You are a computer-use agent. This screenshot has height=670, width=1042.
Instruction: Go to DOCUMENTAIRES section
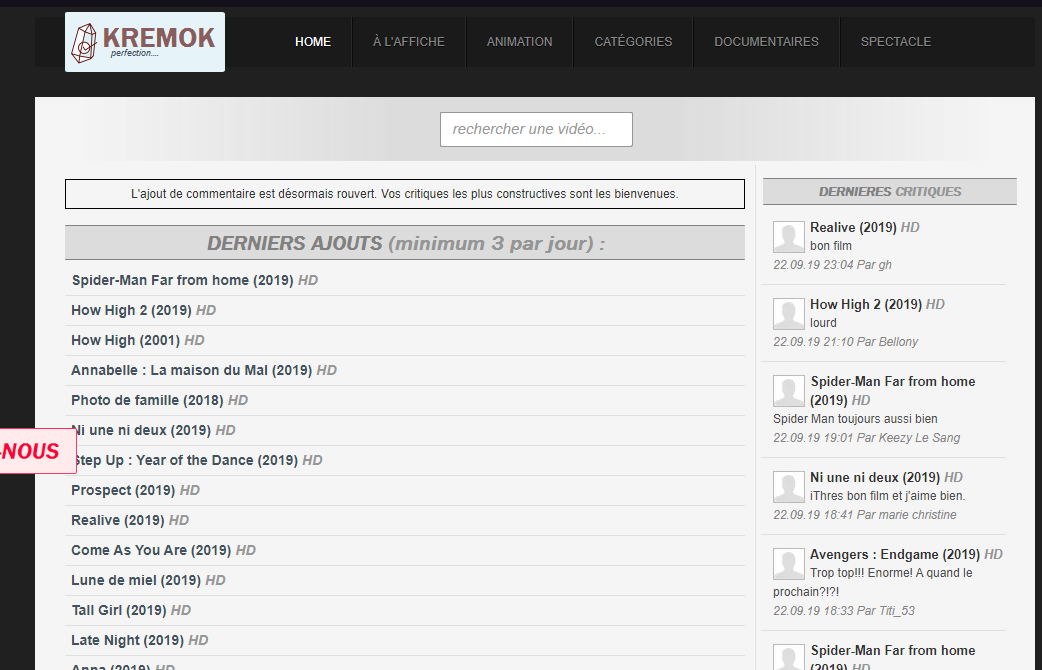(x=766, y=42)
